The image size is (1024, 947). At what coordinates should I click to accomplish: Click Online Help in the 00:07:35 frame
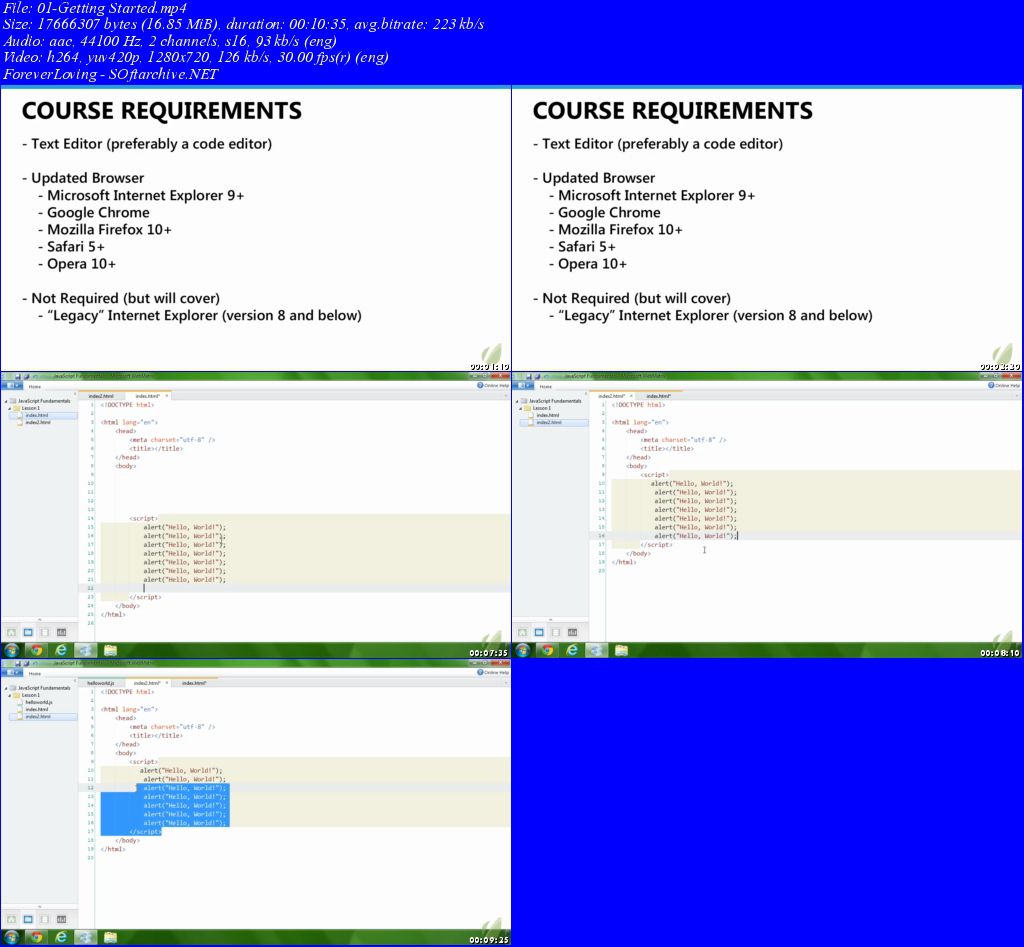[x=492, y=385]
